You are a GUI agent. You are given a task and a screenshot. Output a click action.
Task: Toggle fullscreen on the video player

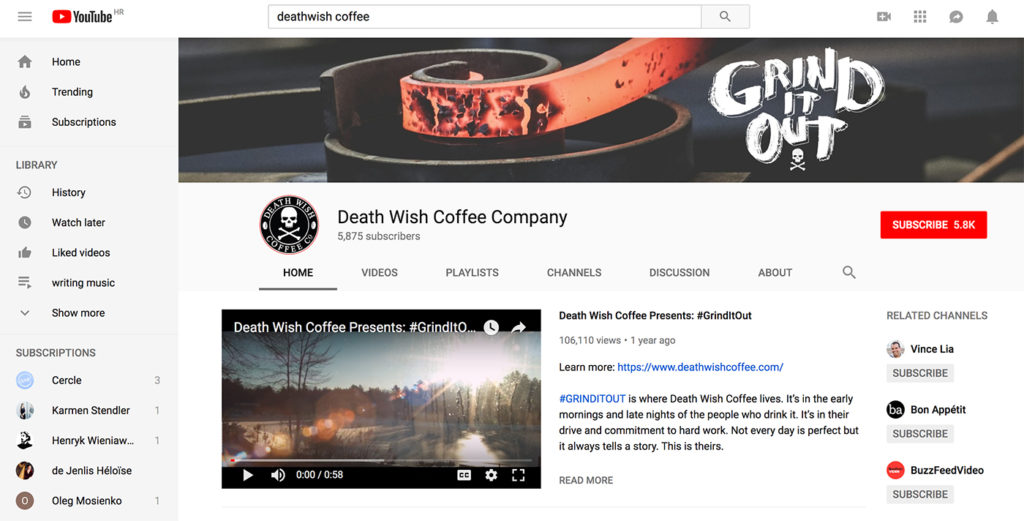tap(519, 475)
